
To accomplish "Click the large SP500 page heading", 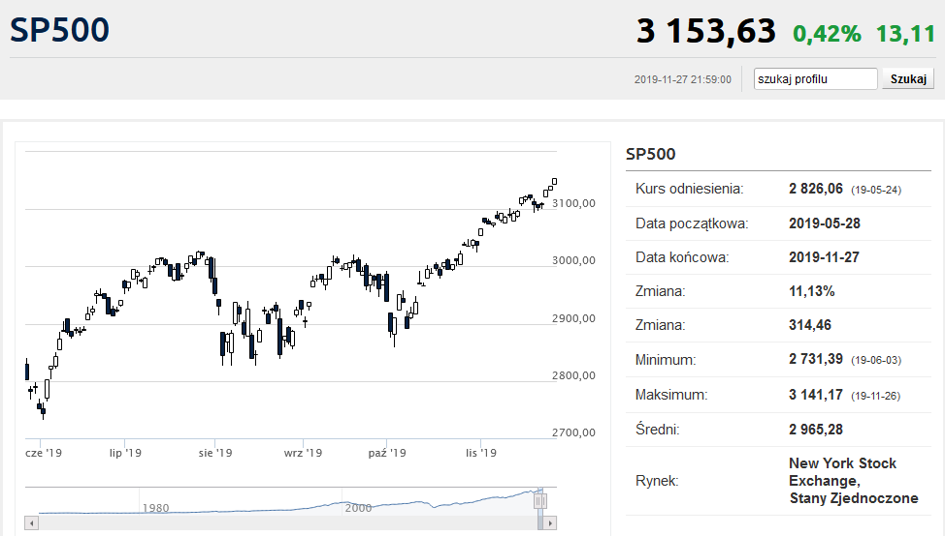I will coord(60,30).
